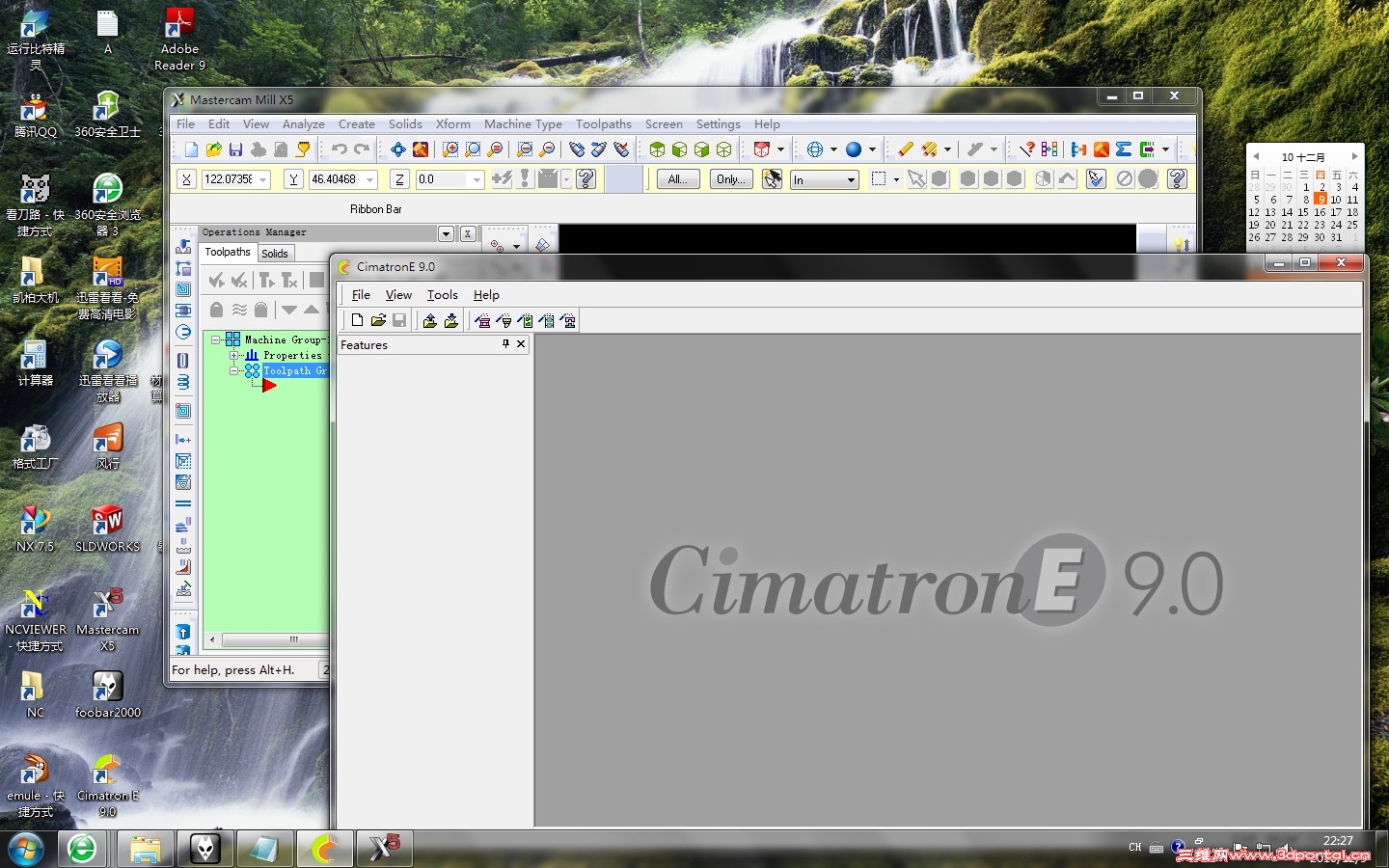
Task: Click Redo arrow in Mastercam toolbar
Action: coord(362,149)
